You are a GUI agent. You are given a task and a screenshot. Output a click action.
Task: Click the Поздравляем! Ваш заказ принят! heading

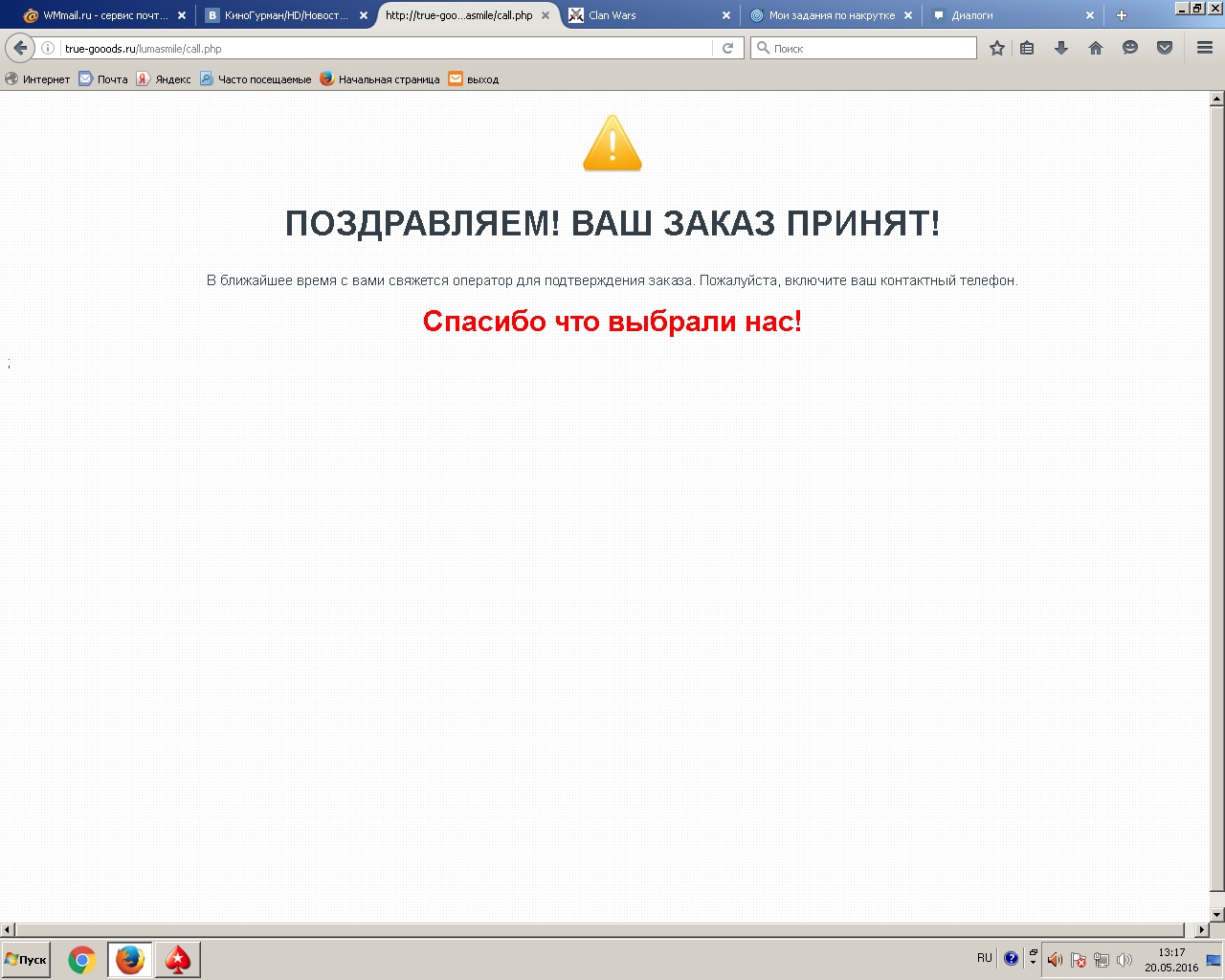pos(612,223)
